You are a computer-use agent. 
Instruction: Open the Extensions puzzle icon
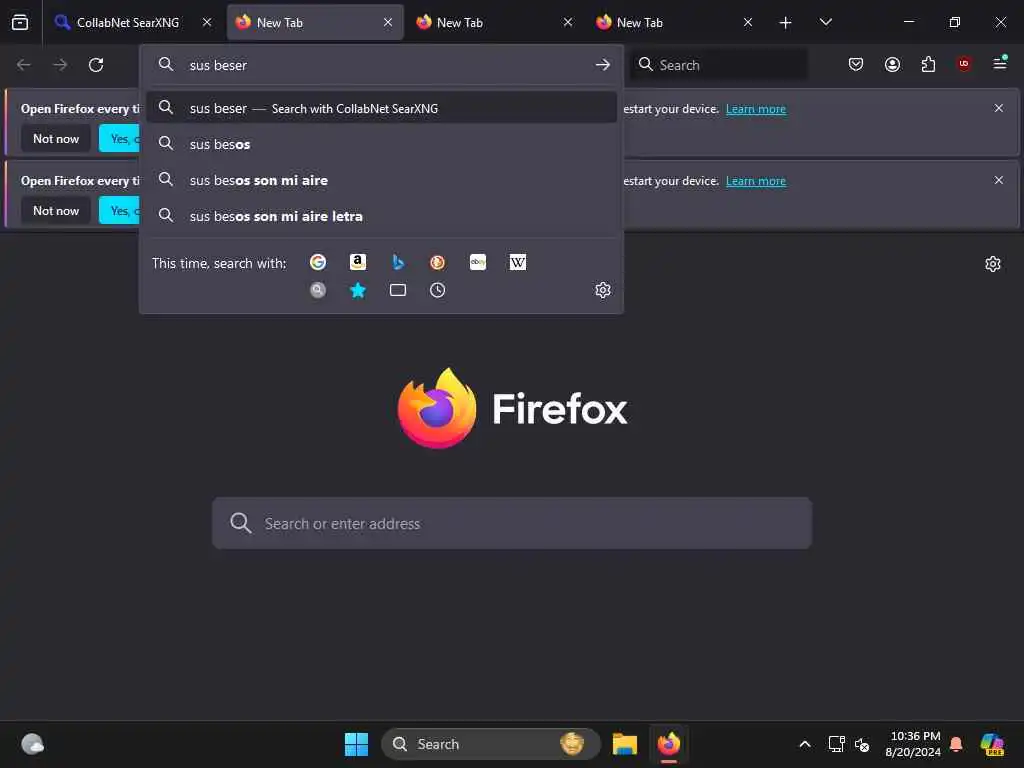coord(928,64)
